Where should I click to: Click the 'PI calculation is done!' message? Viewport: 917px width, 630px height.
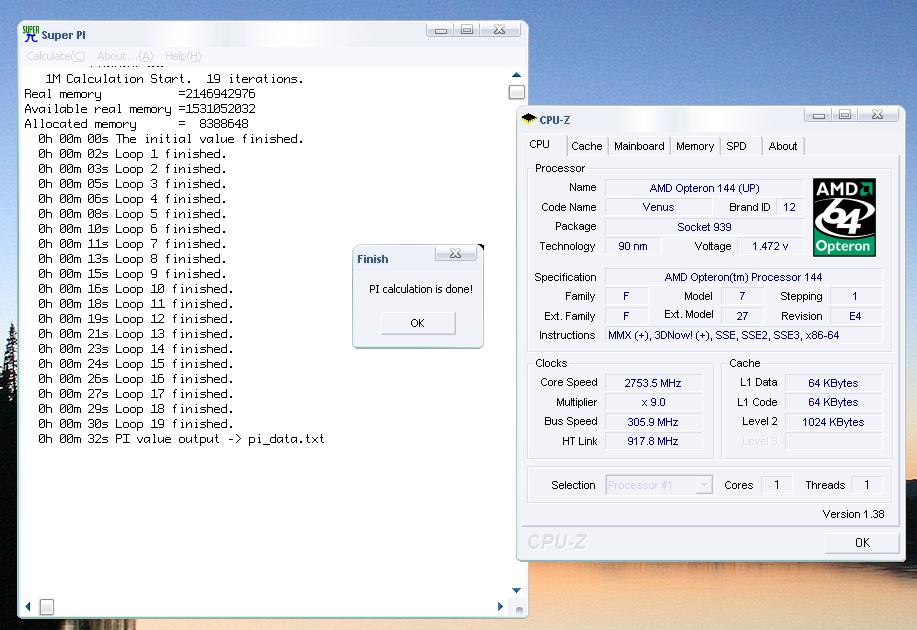[421, 289]
